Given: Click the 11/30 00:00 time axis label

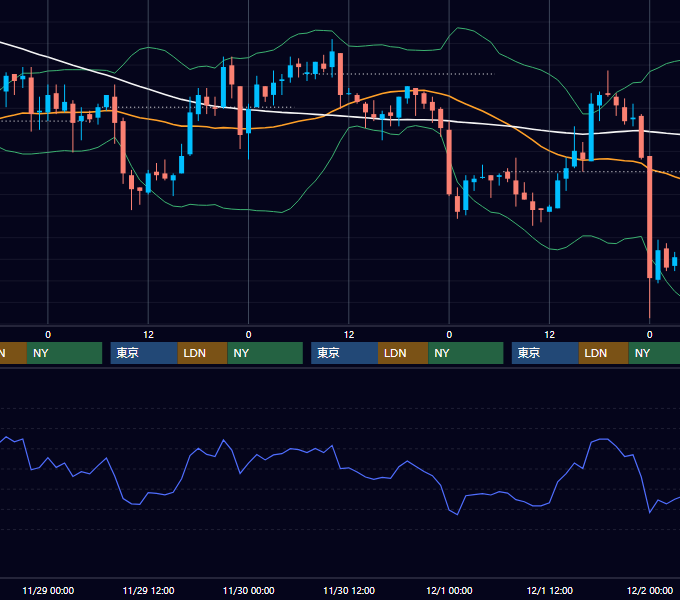Looking at the screenshot, I should [248, 590].
